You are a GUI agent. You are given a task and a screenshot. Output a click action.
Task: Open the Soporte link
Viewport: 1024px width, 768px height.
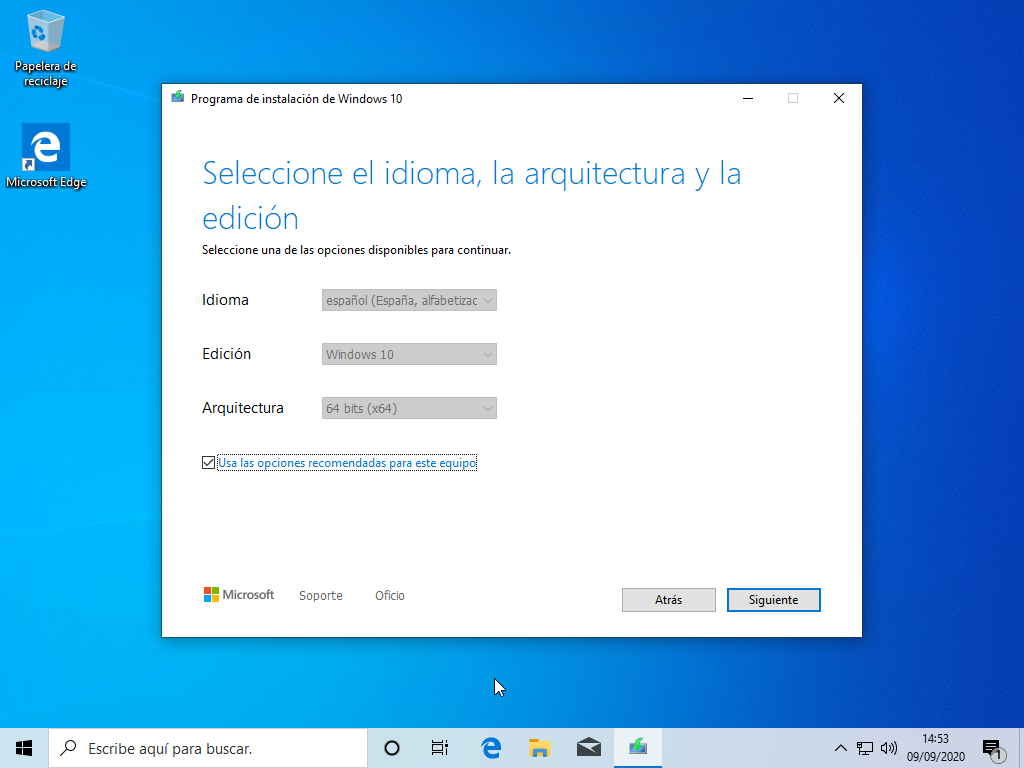[320, 595]
